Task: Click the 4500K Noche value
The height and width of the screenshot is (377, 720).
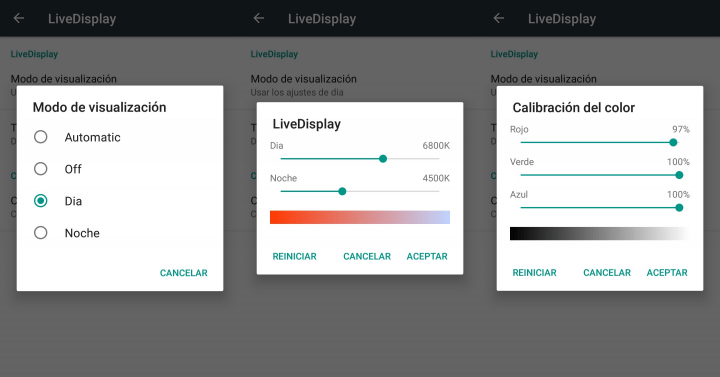Action: coord(436,178)
